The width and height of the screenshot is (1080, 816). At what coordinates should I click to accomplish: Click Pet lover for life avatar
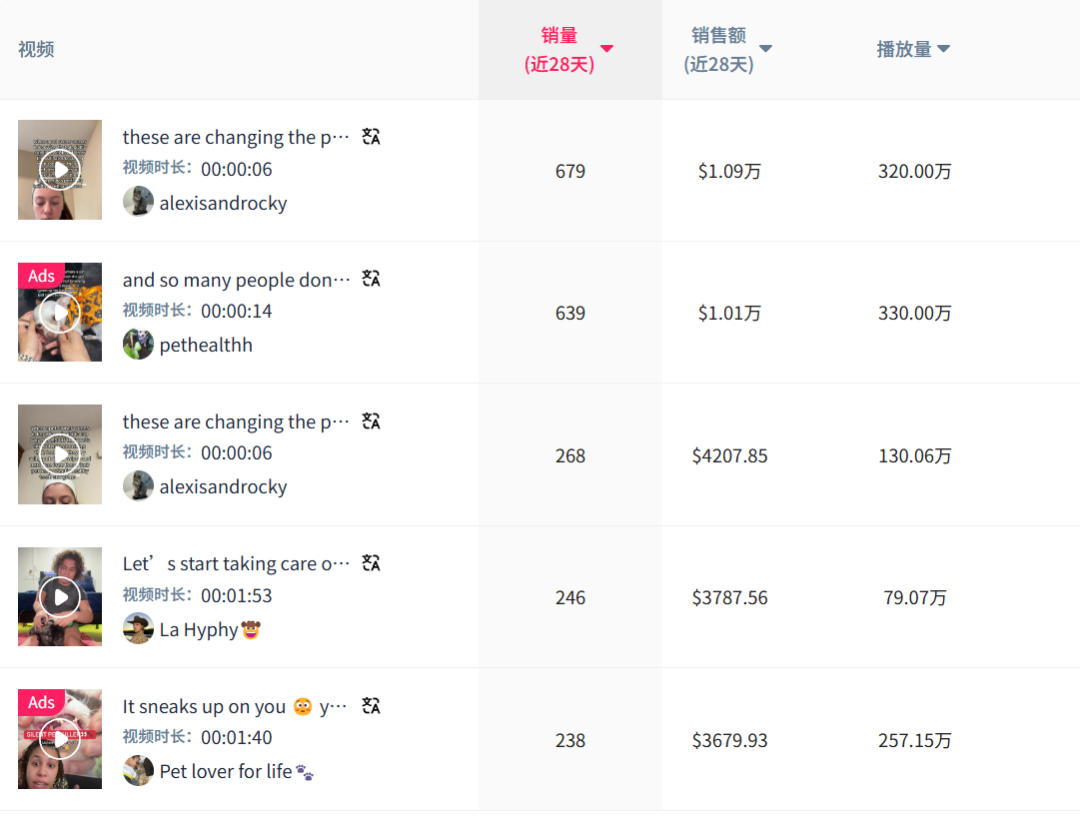[x=138, y=771]
